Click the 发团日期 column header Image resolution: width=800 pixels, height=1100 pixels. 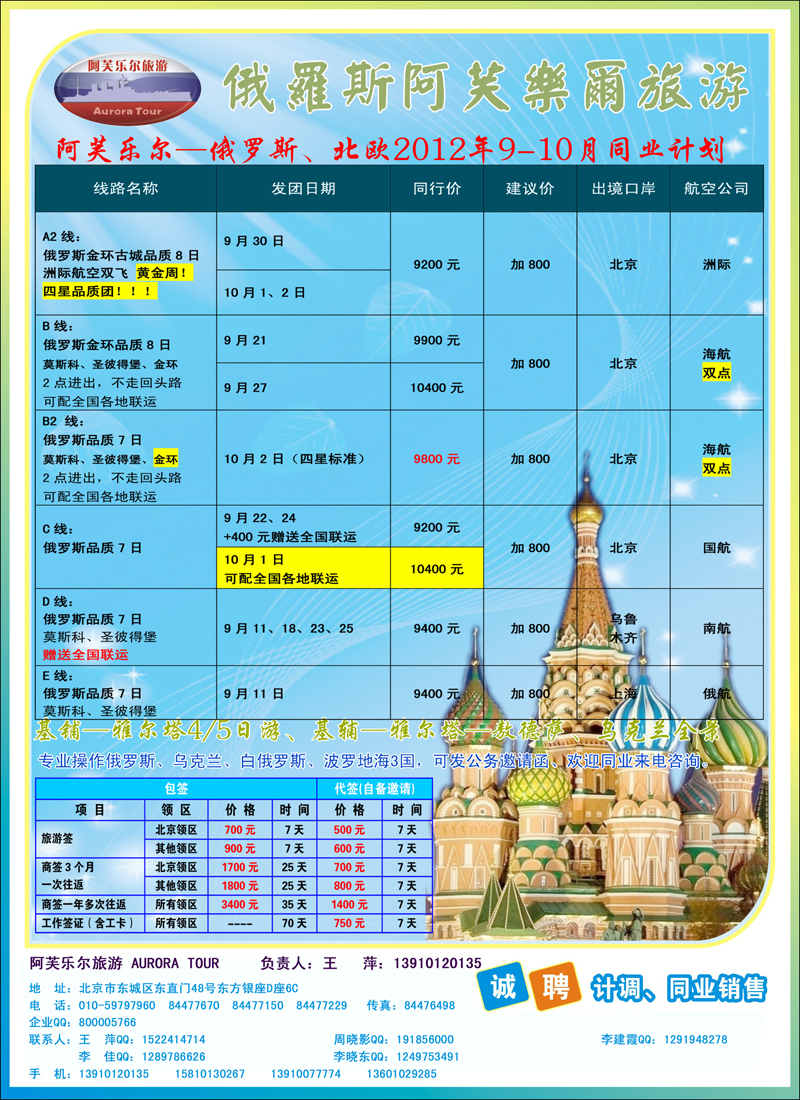[303, 188]
